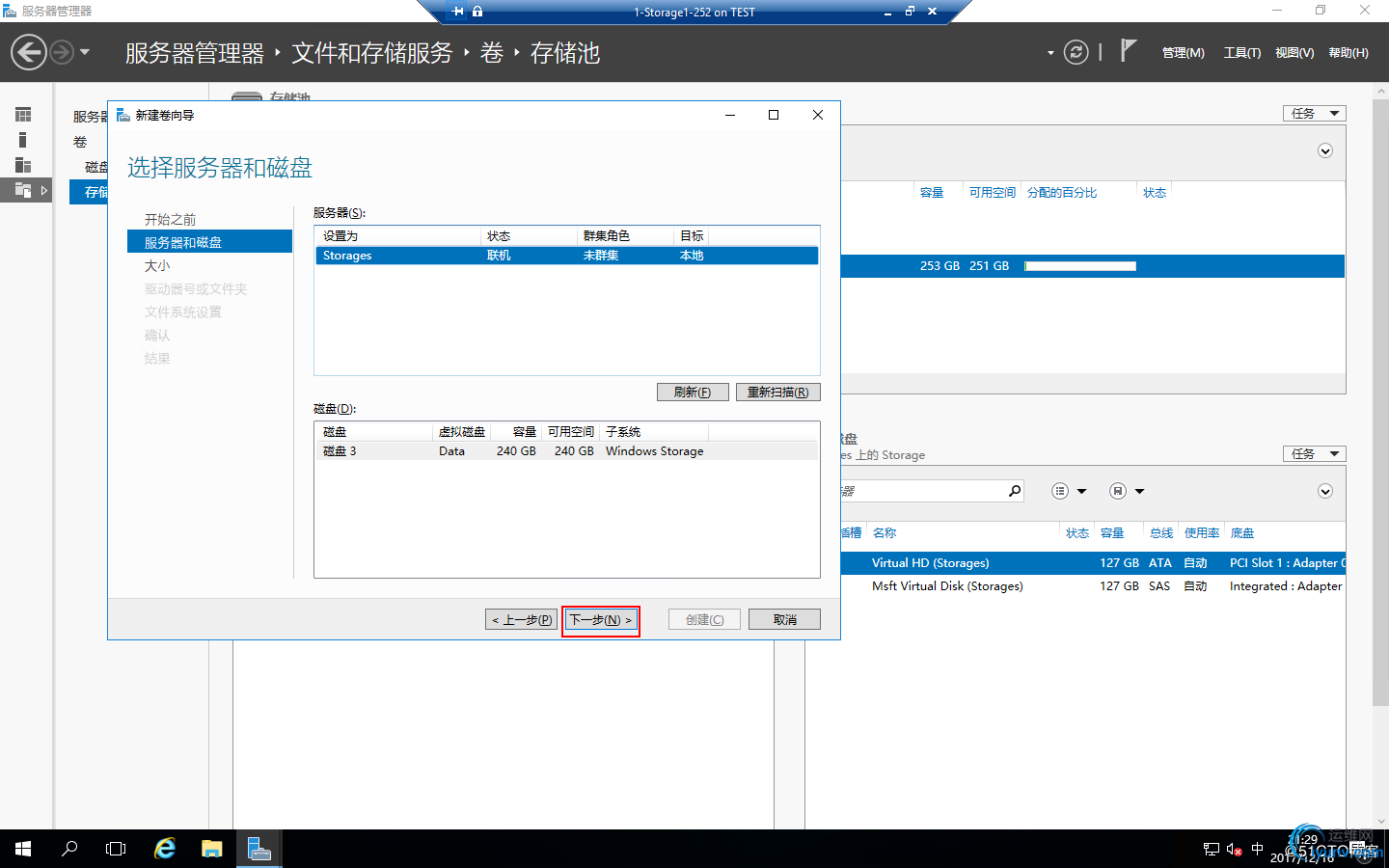The height and width of the screenshot is (868, 1389).
Task: Open the dropdown arrow next to the save query icon
Action: tap(1139, 492)
